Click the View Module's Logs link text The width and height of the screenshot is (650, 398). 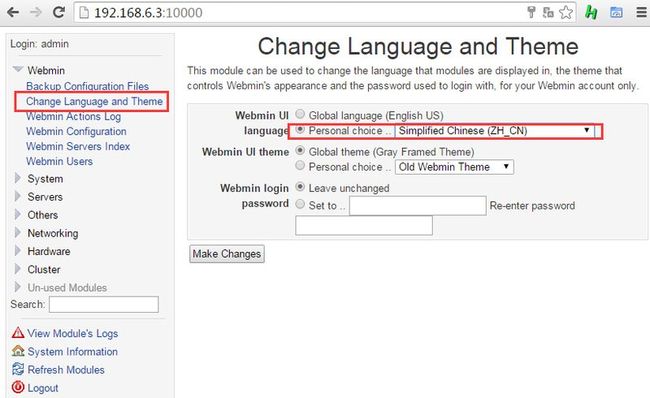tap(73, 333)
